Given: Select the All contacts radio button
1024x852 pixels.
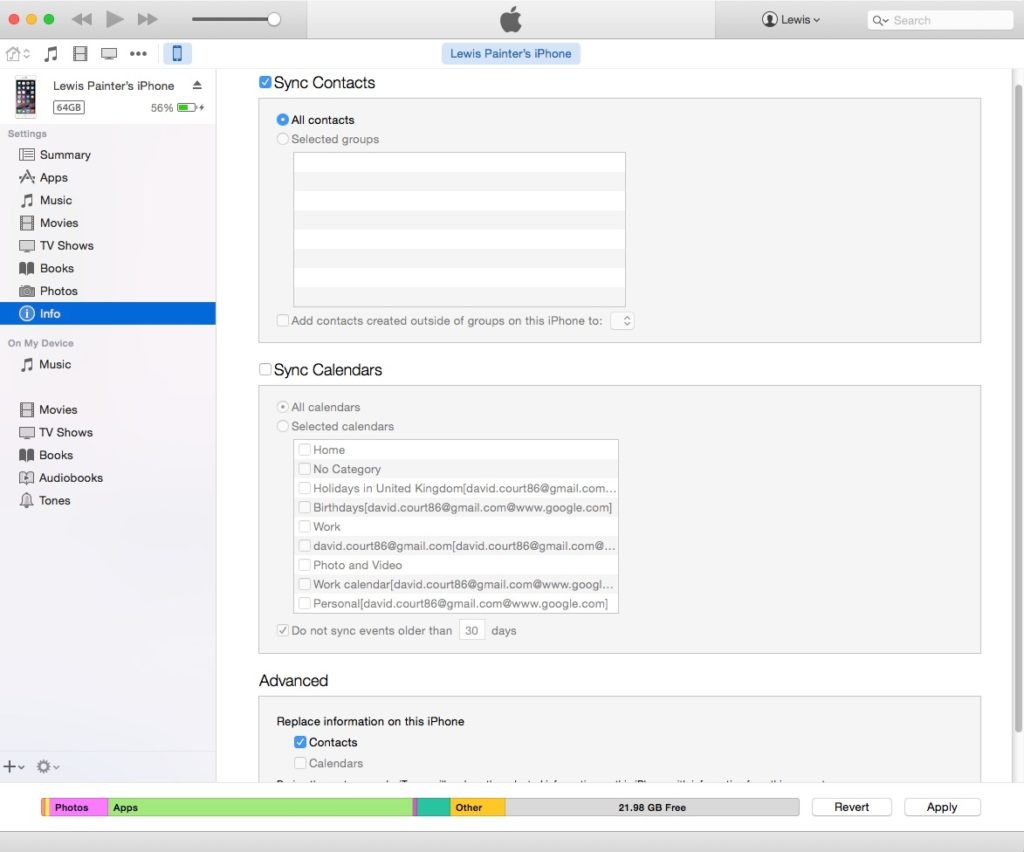Looking at the screenshot, I should (x=283, y=120).
